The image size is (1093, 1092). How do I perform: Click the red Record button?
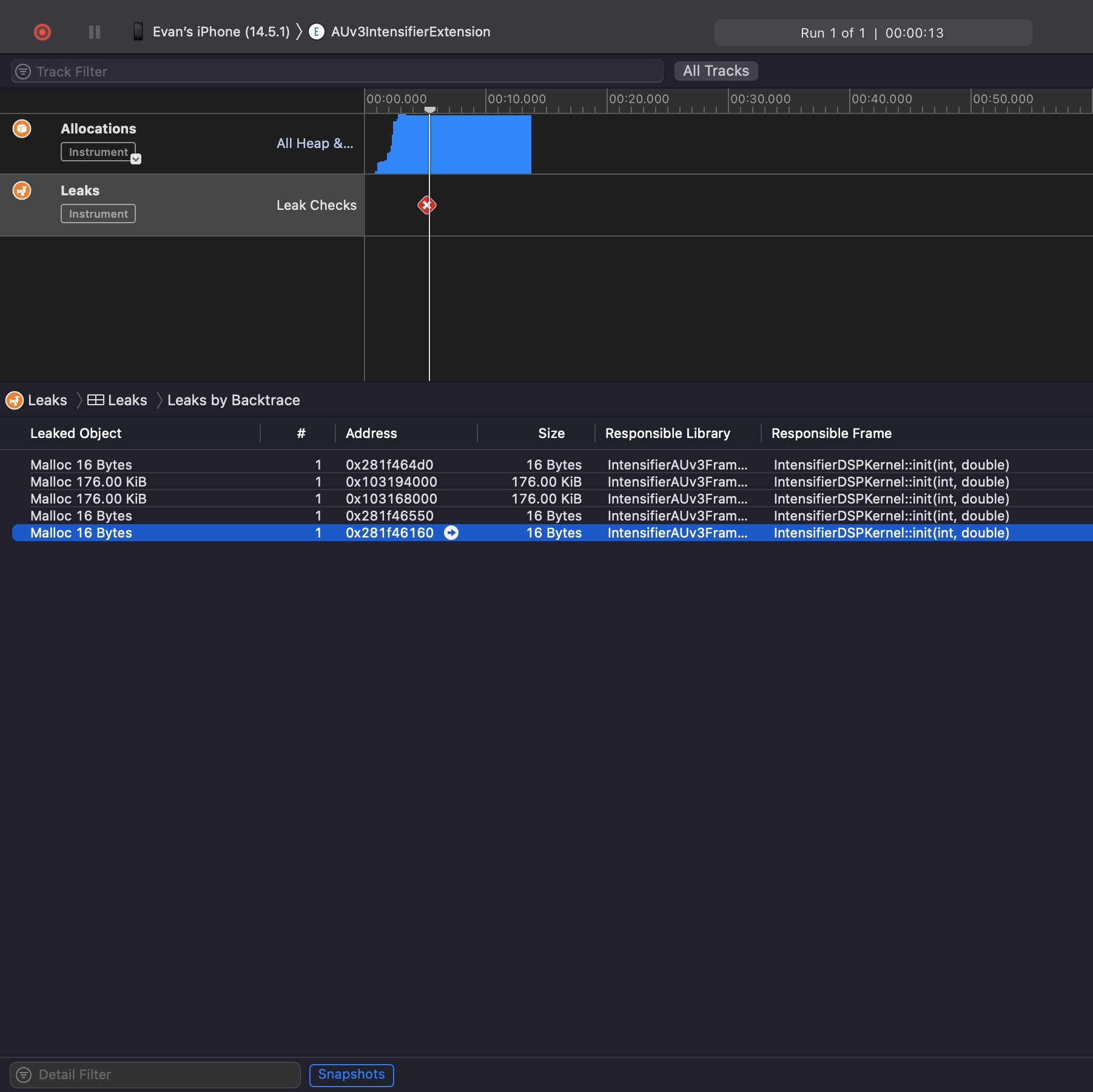coord(42,32)
